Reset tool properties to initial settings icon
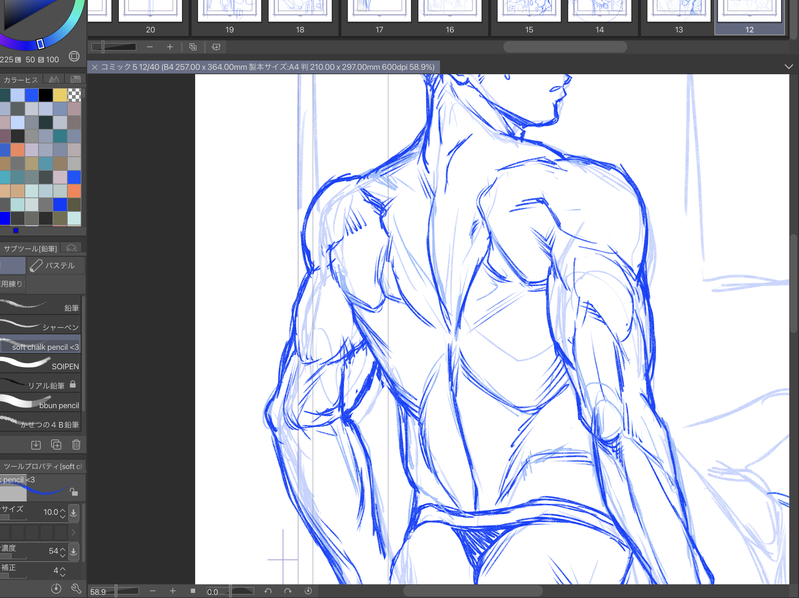The height and width of the screenshot is (598, 799). click(56, 589)
